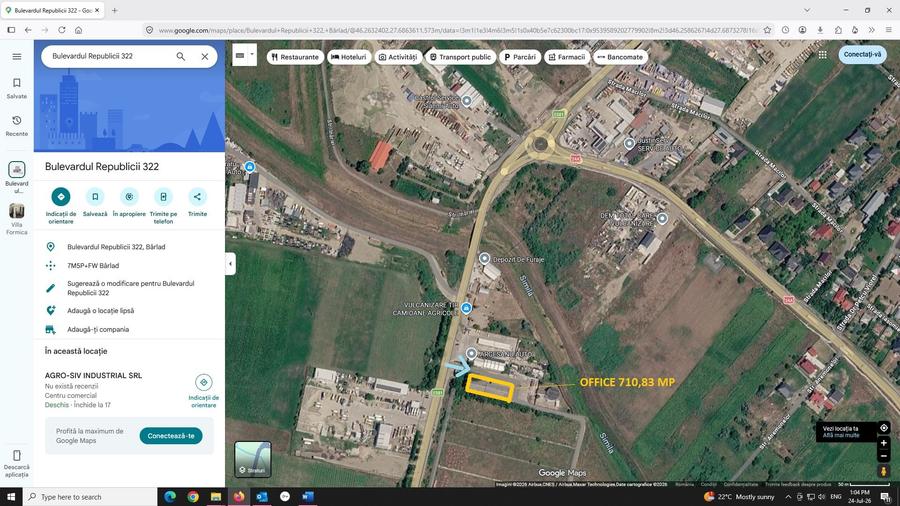Screen dimensions: 900x506
Task: Click the Trimite share icon
Action: coord(197,197)
